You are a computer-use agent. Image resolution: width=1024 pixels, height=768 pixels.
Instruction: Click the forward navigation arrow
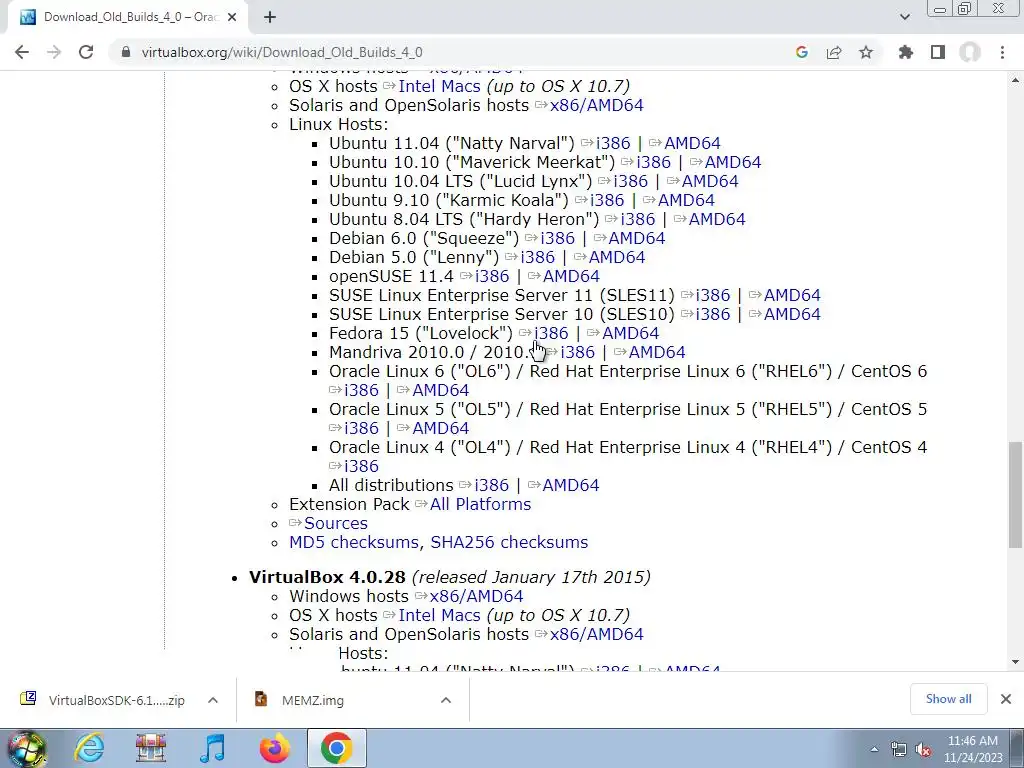pyautogui.click(x=54, y=52)
